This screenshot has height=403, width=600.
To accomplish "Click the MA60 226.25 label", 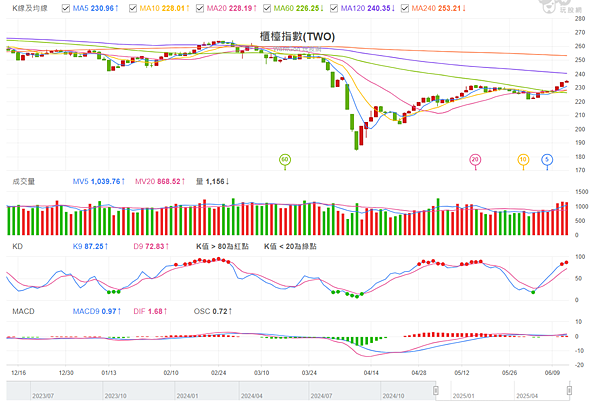I will pyautogui.click(x=298, y=8).
